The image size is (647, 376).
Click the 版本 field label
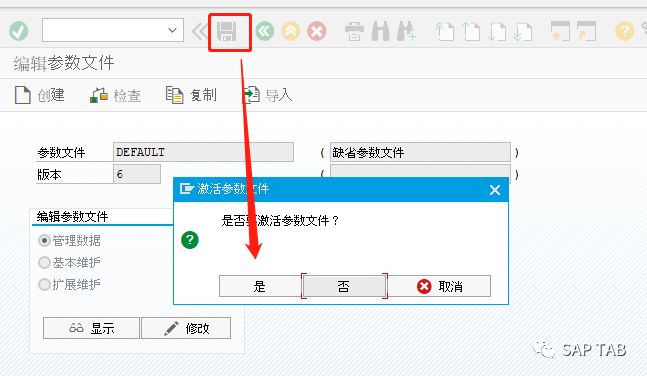49,175
